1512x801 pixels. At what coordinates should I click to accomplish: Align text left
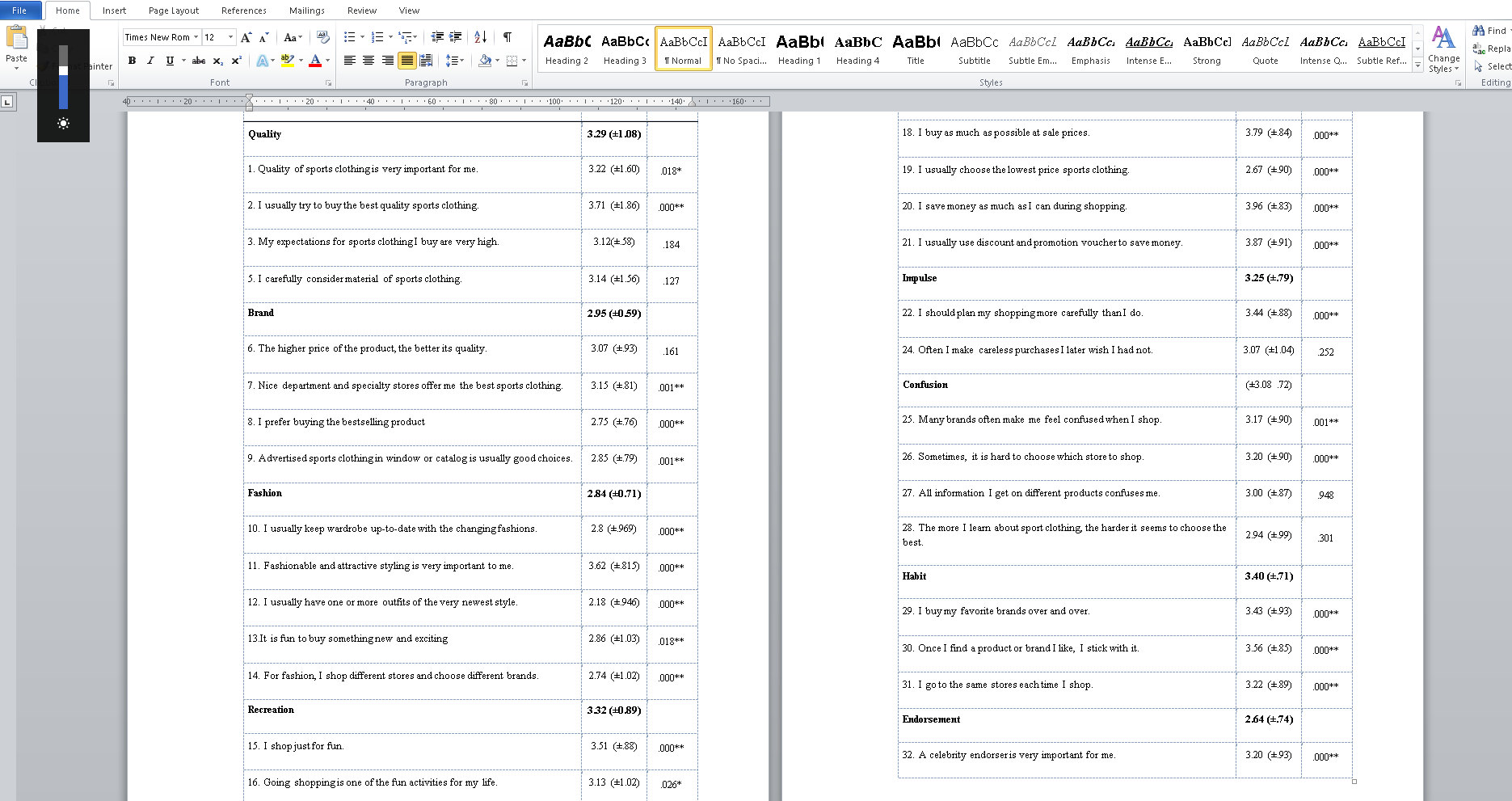(x=349, y=61)
